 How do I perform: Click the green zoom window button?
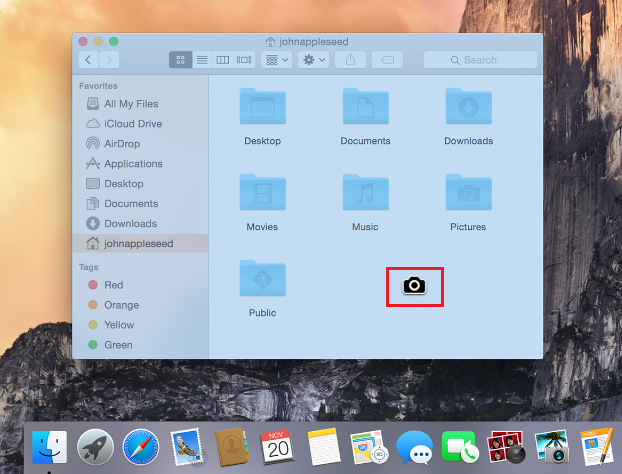pyautogui.click(x=114, y=41)
